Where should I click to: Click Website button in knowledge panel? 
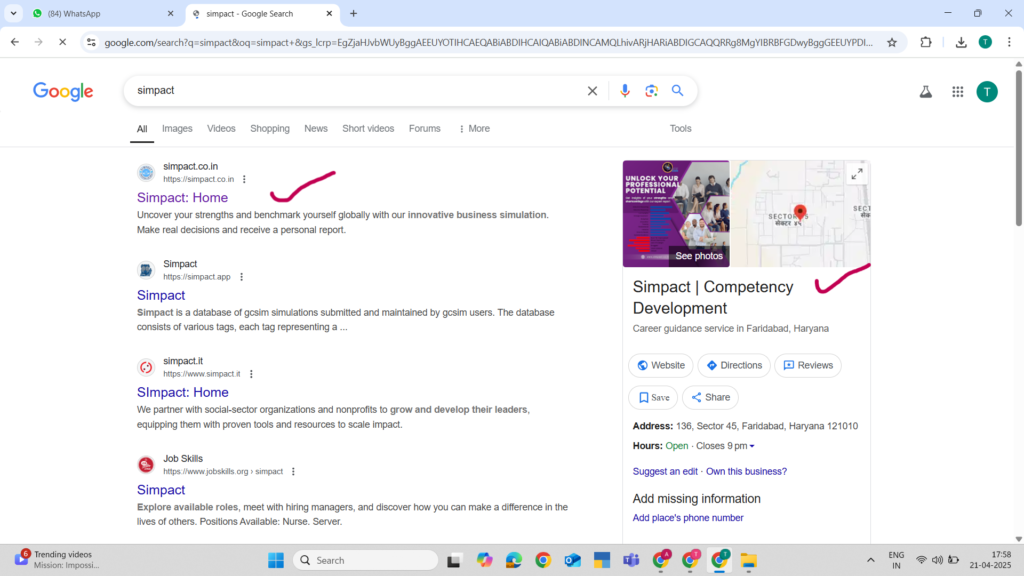click(660, 365)
